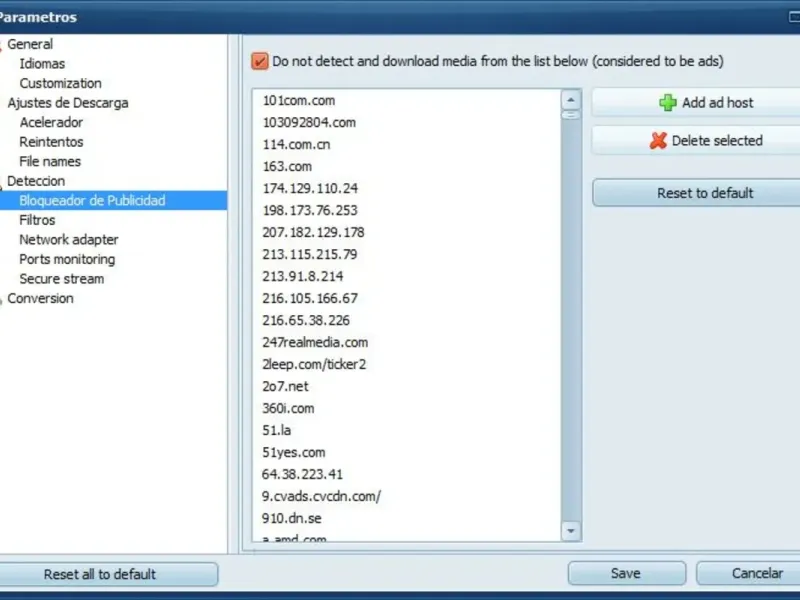
Task: Select host 9.cvads.cvcdn.com/ in list
Action: pyautogui.click(x=321, y=496)
